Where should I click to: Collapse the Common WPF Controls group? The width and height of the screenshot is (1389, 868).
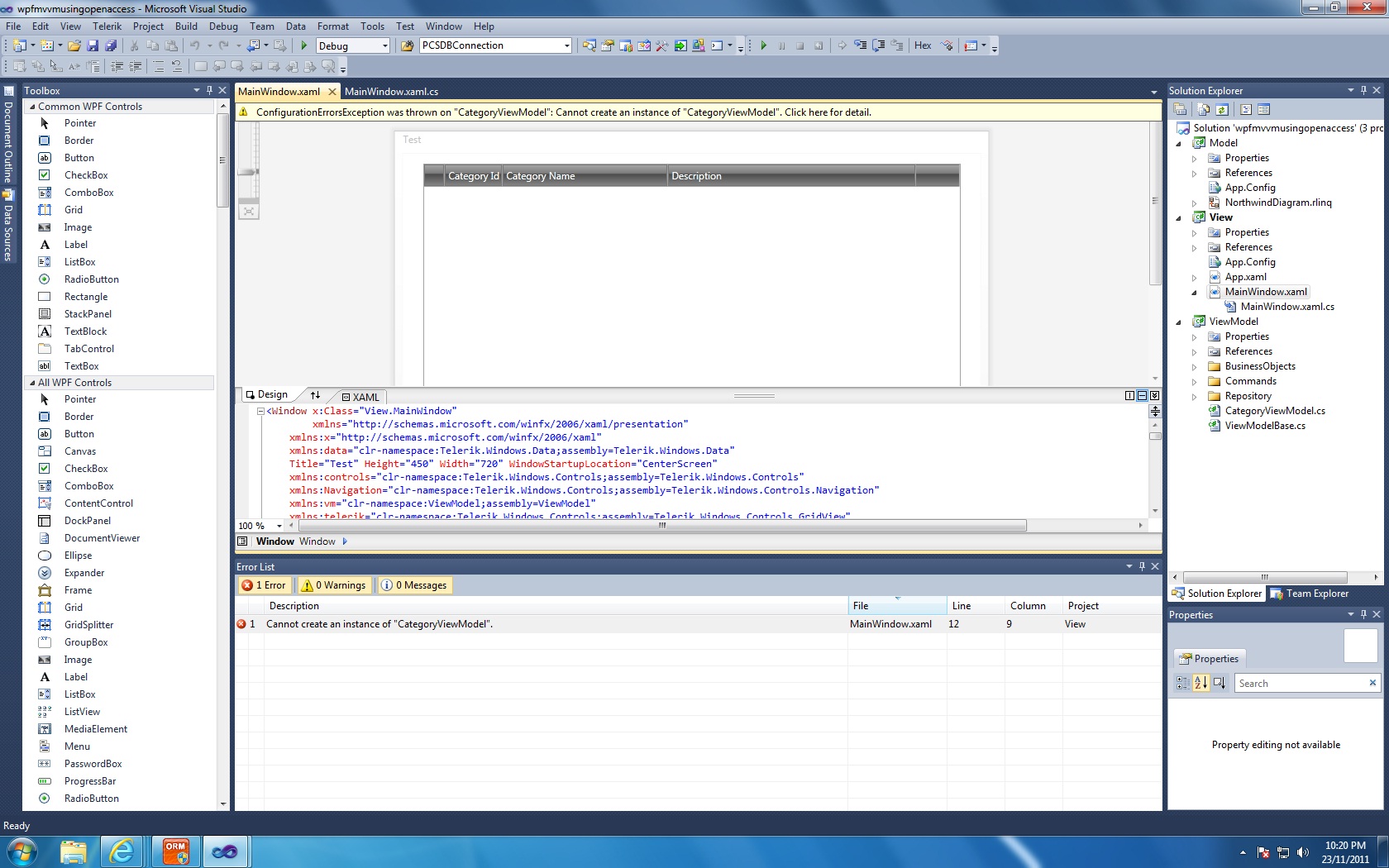[32, 107]
